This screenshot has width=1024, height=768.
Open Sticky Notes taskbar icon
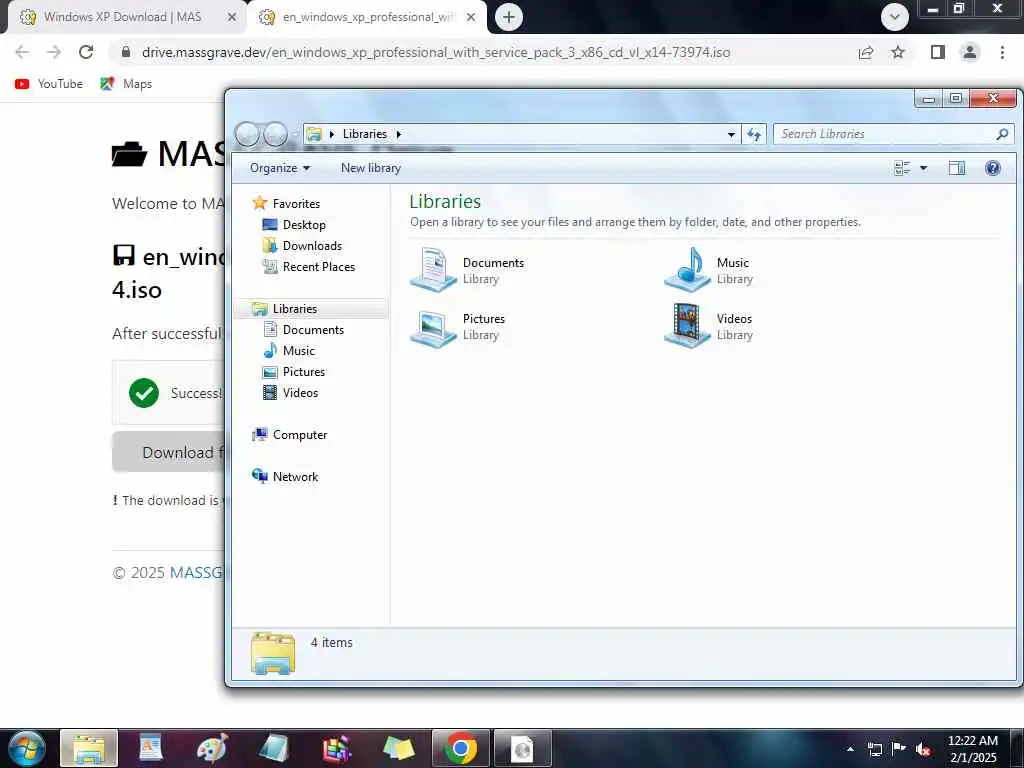(x=398, y=748)
